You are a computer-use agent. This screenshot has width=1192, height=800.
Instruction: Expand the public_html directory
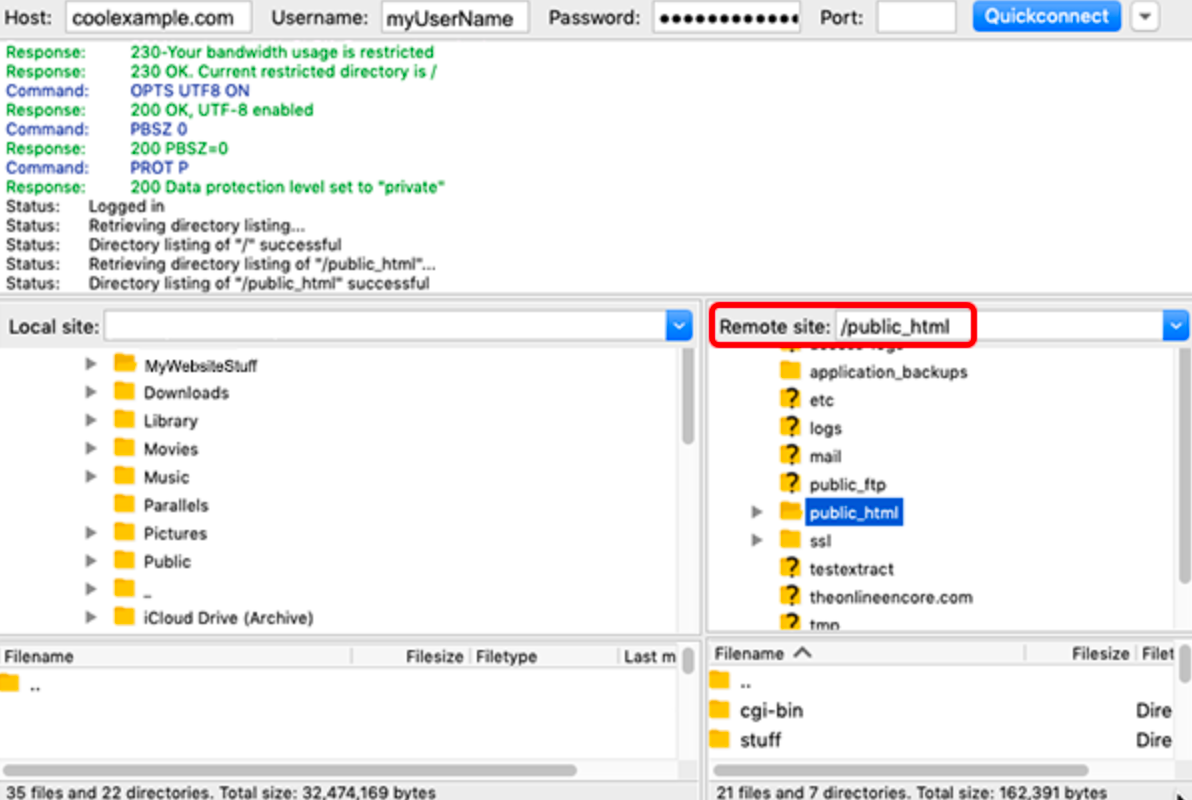757,511
